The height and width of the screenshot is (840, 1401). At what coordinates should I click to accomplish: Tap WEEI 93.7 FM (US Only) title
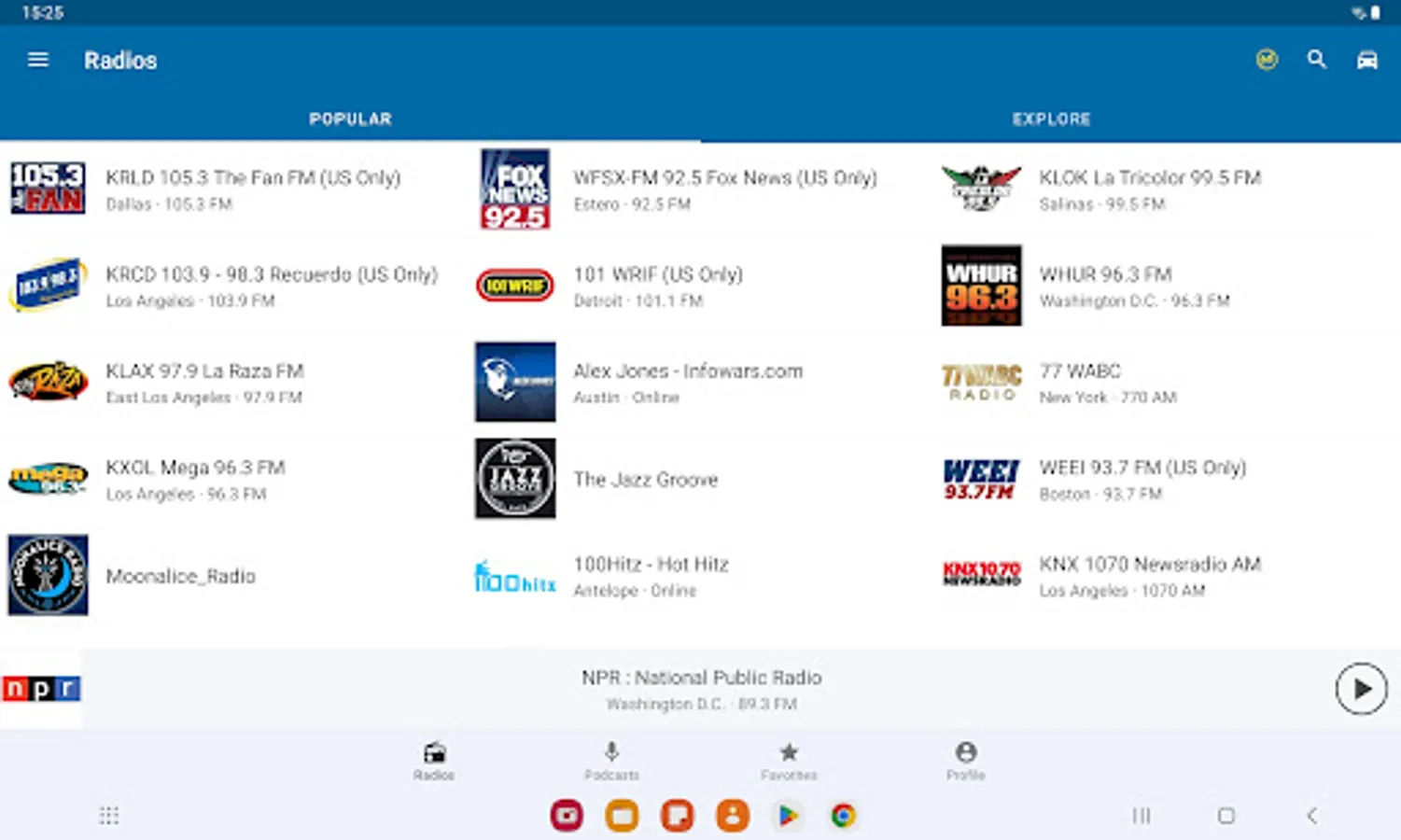(1142, 468)
